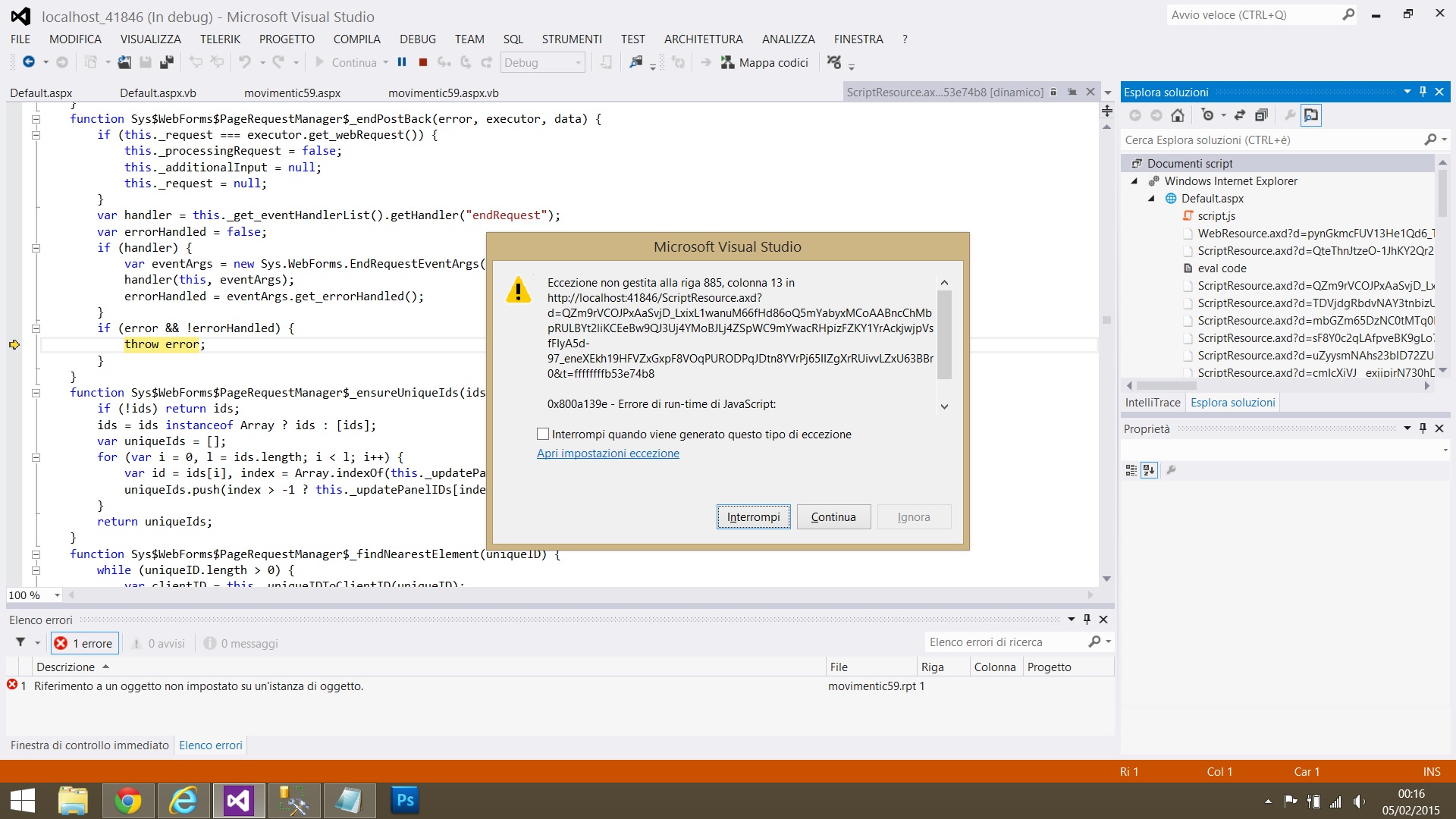The width and height of the screenshot is (1456, 819).
Task: Click search magnifier in Esplora soluzioni box
Action: 1429,140
